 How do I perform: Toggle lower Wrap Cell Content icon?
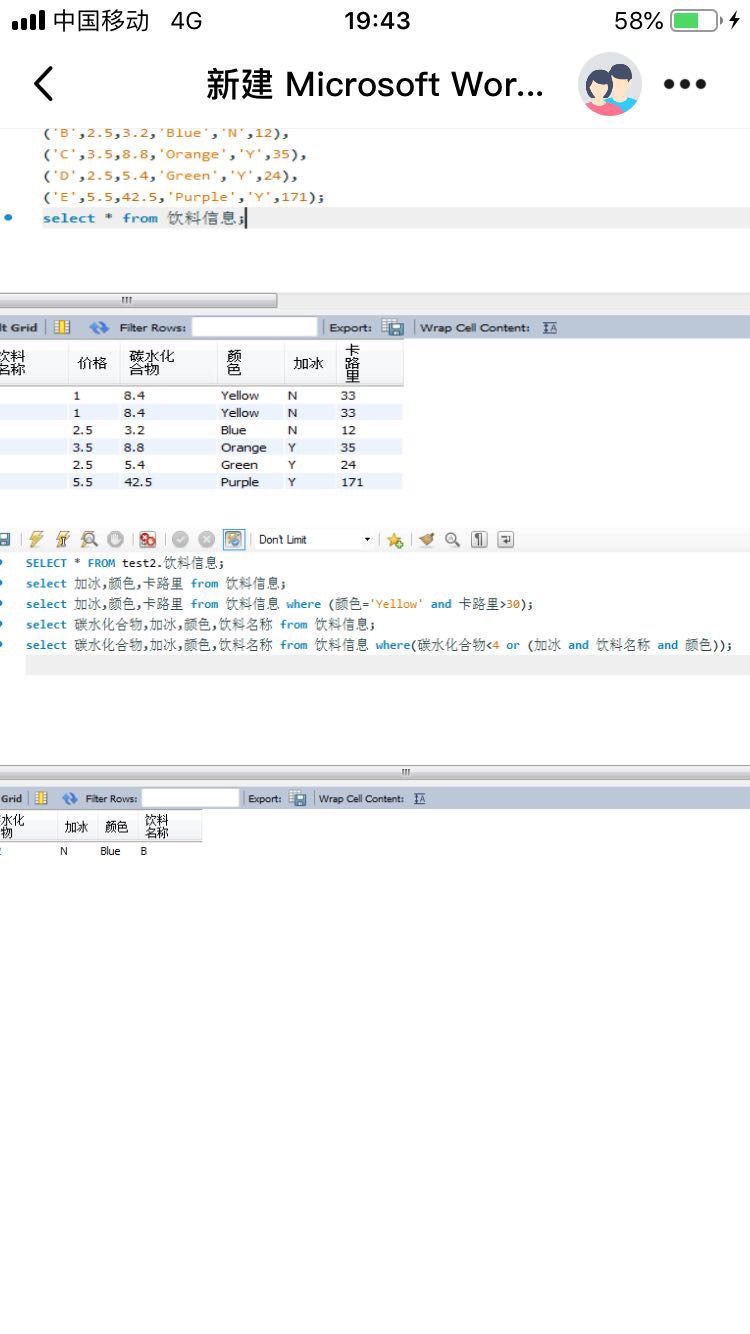pyautogui.click(x=420, y=799)
